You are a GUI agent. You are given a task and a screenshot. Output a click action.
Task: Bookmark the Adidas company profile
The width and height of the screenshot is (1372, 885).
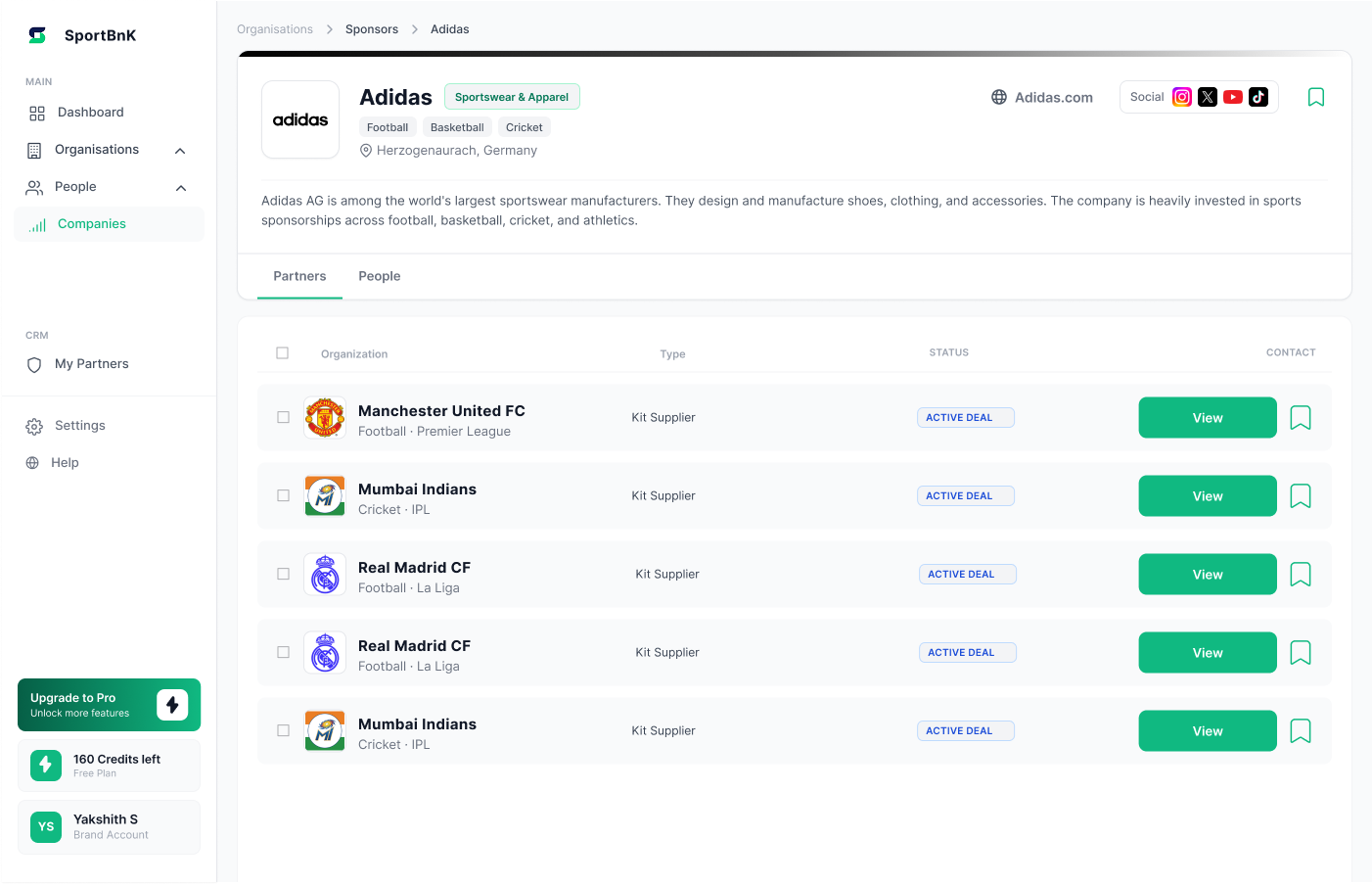tap(1316, 97)
